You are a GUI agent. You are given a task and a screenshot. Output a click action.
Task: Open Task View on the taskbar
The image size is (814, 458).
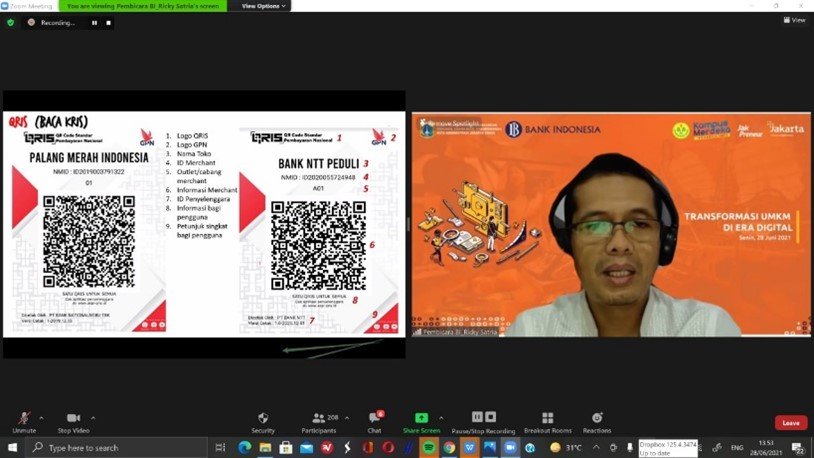pos(221,447)
